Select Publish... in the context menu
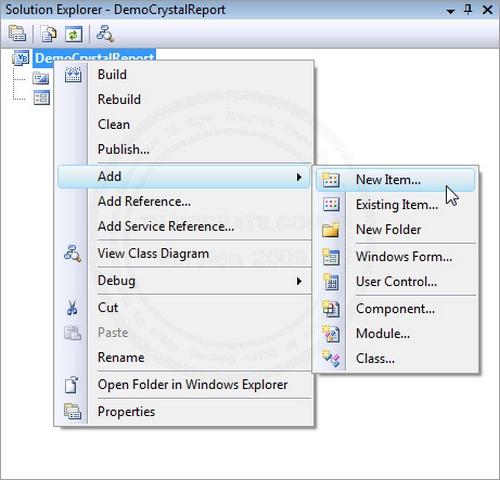 [x=123, y=149]
